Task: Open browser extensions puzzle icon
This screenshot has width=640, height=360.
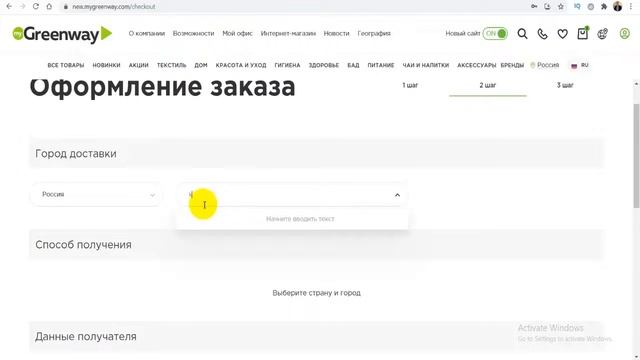Action: tap(604, 7)
